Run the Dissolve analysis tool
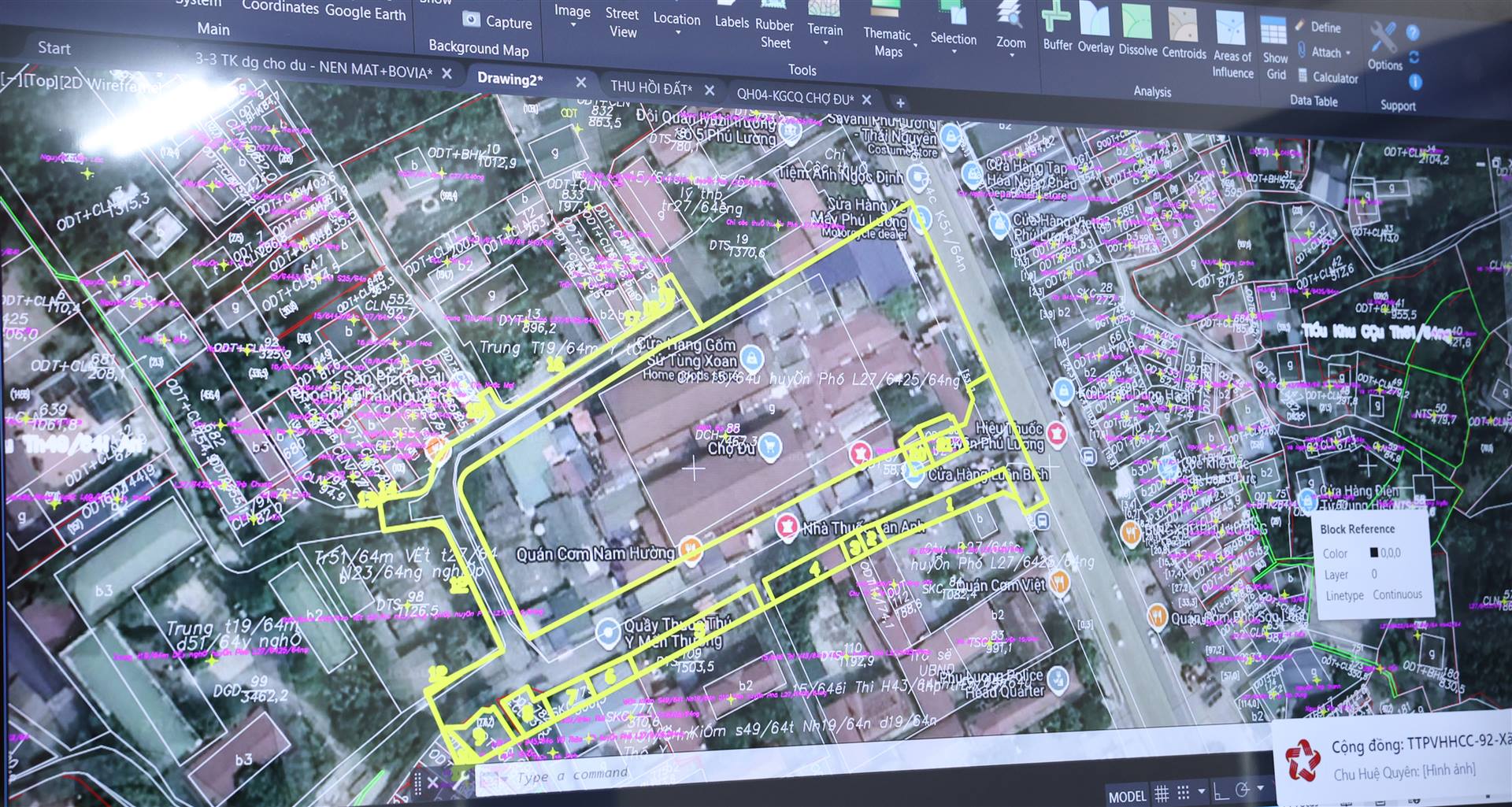The width and height of the screenshot is (1512, 807). 1138,30
